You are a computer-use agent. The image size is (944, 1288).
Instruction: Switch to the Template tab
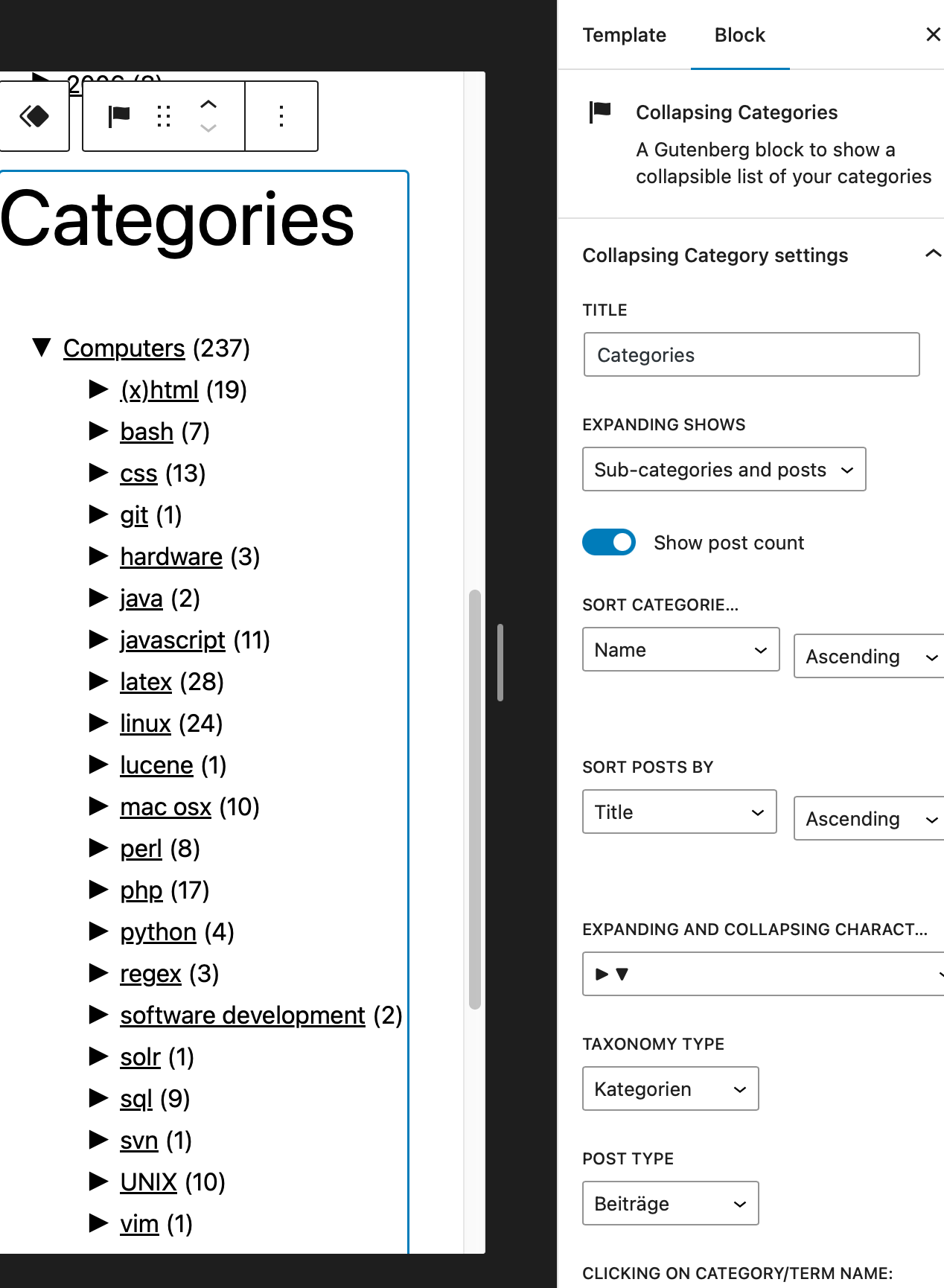pyautogui.click(x=624, y=35)
